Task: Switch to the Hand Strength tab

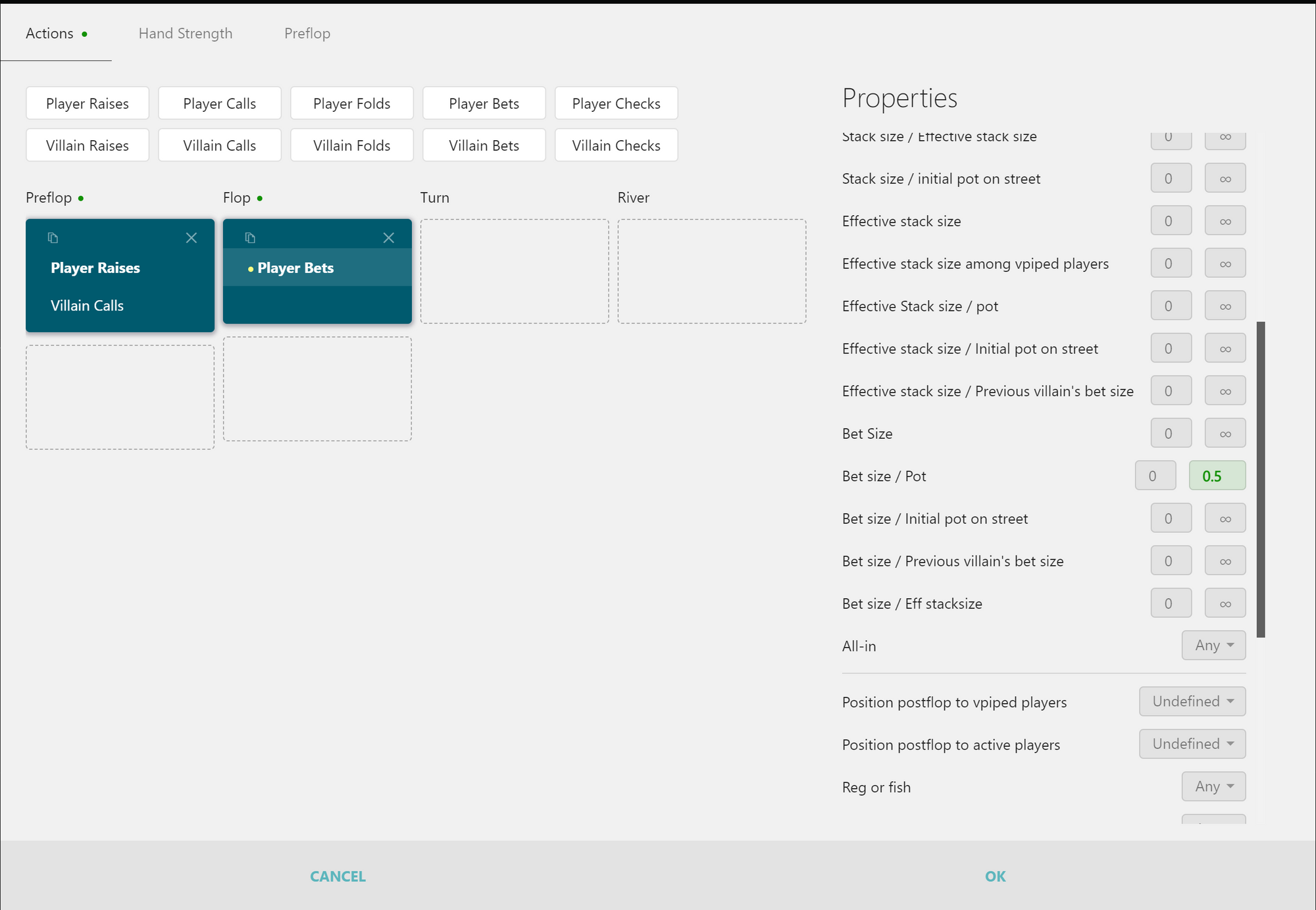Action: click(x=185, y=33)
